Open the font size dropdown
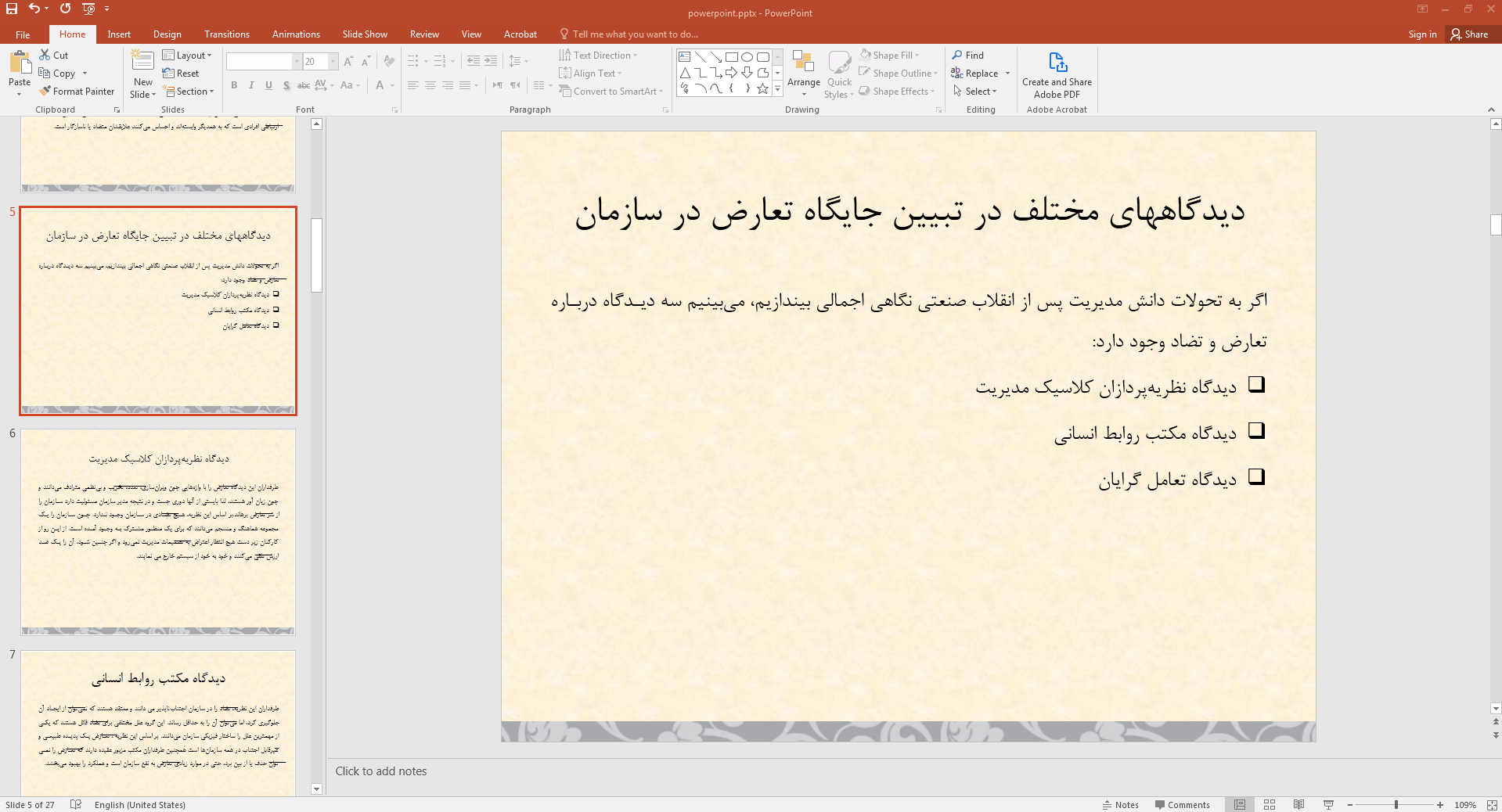Image resolution: width=1502 pixels, height=812 pixels. pyautogui.click(x=333, y=62)
